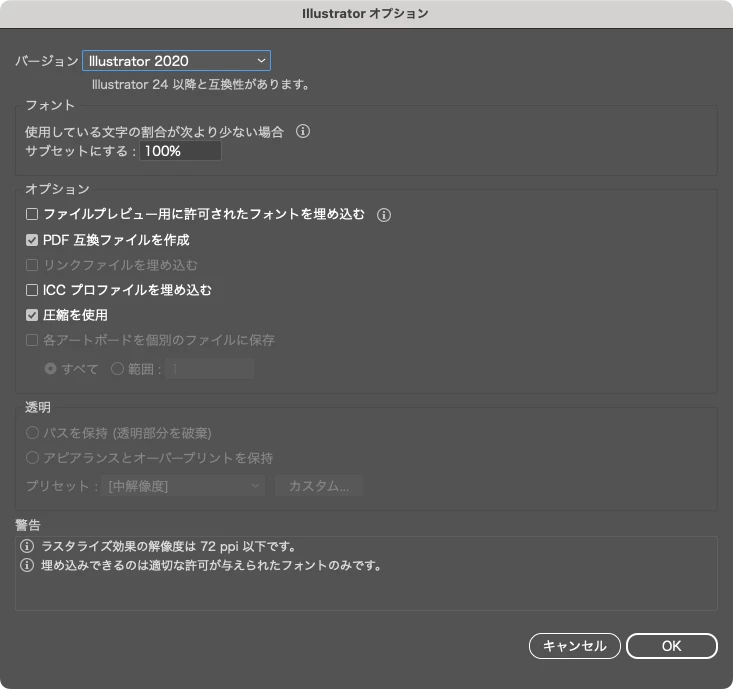Enable ファイルプレビュー用に許可されたフォントを埋め込む checkbox
This screenshot has width=733, height=689.
(x=32, y=214)
